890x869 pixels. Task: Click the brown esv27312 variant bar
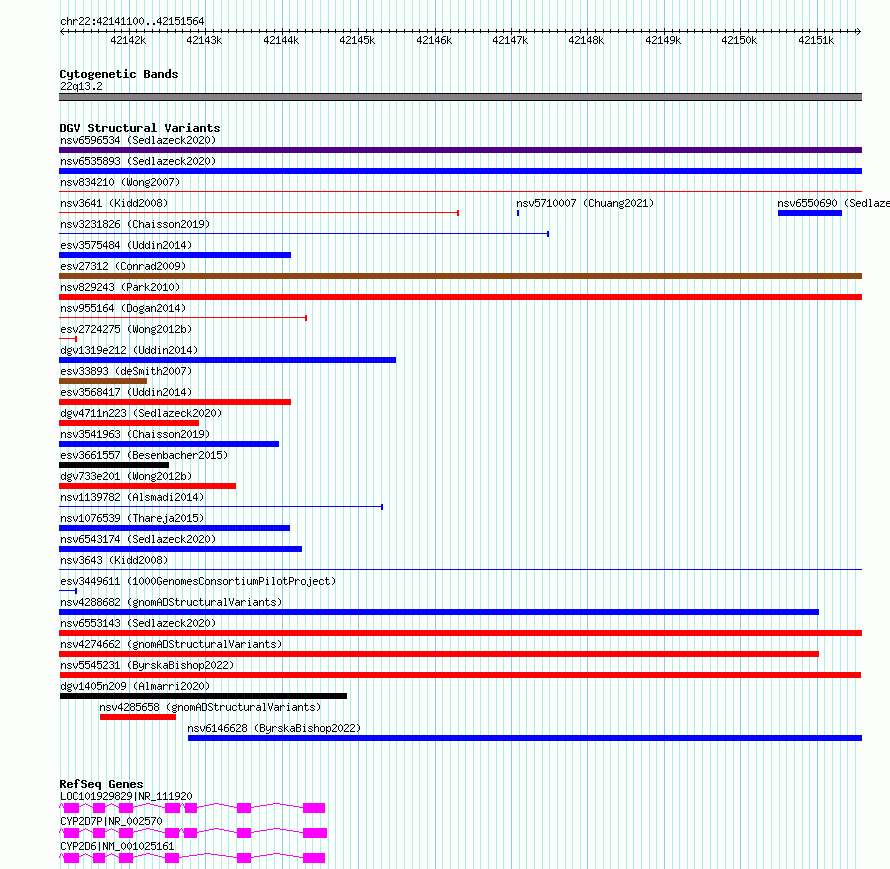point(460,276)
